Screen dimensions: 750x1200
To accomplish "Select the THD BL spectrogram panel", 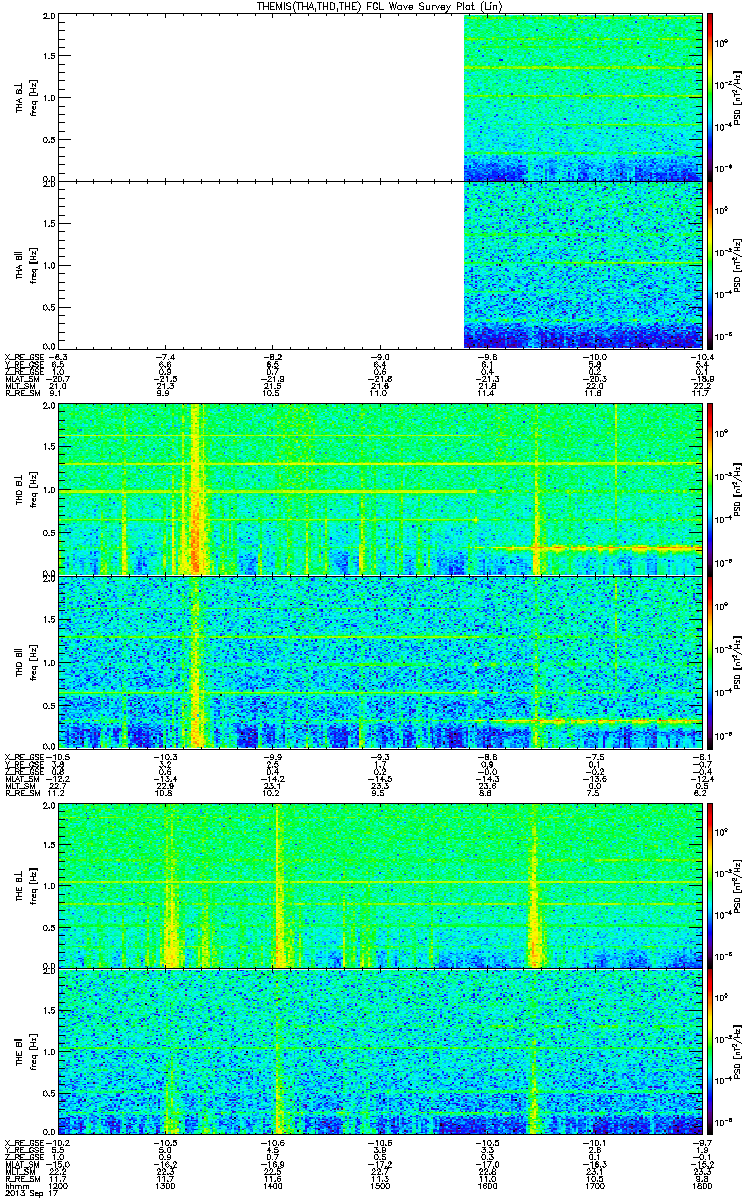I will point(381,489).
